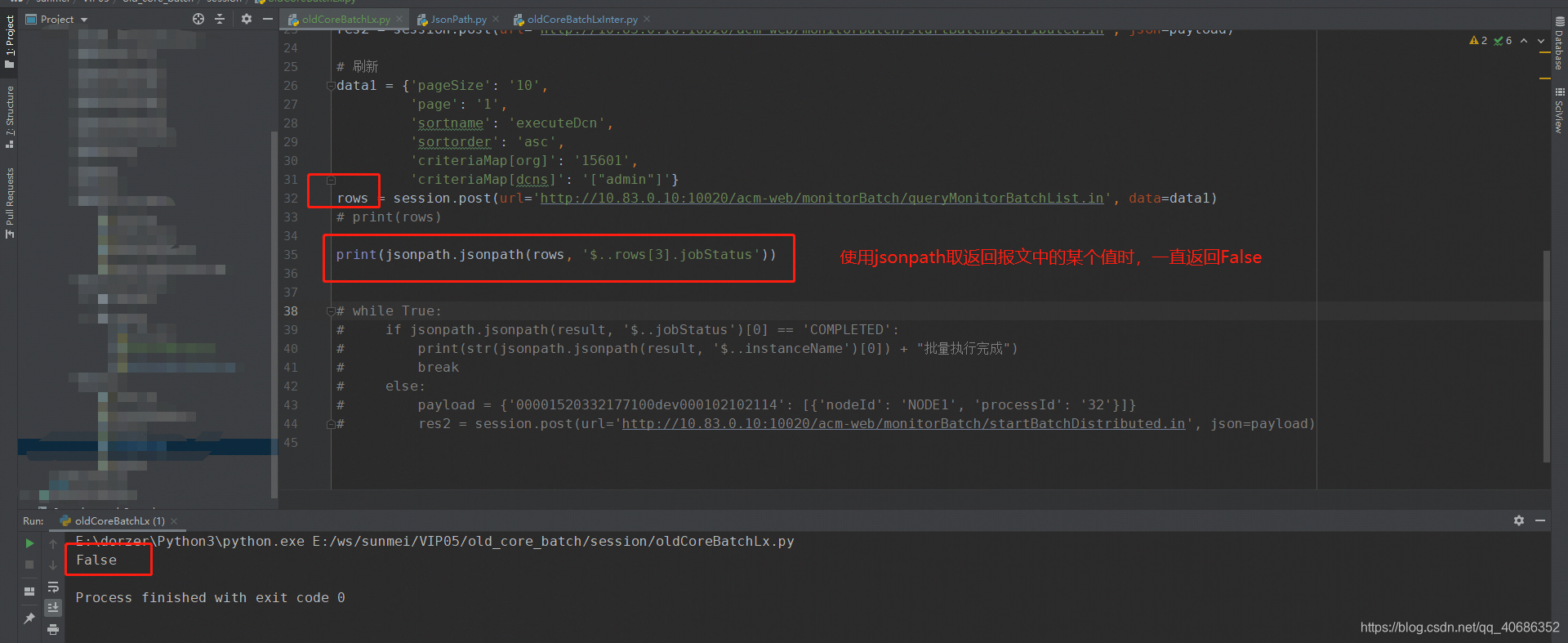Collapse the data1 dict at line 26

331,86
